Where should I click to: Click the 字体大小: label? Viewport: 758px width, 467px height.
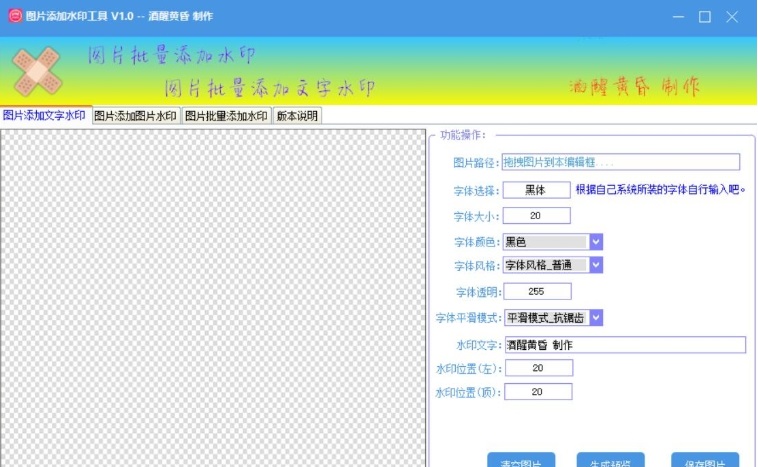point(476,217)
